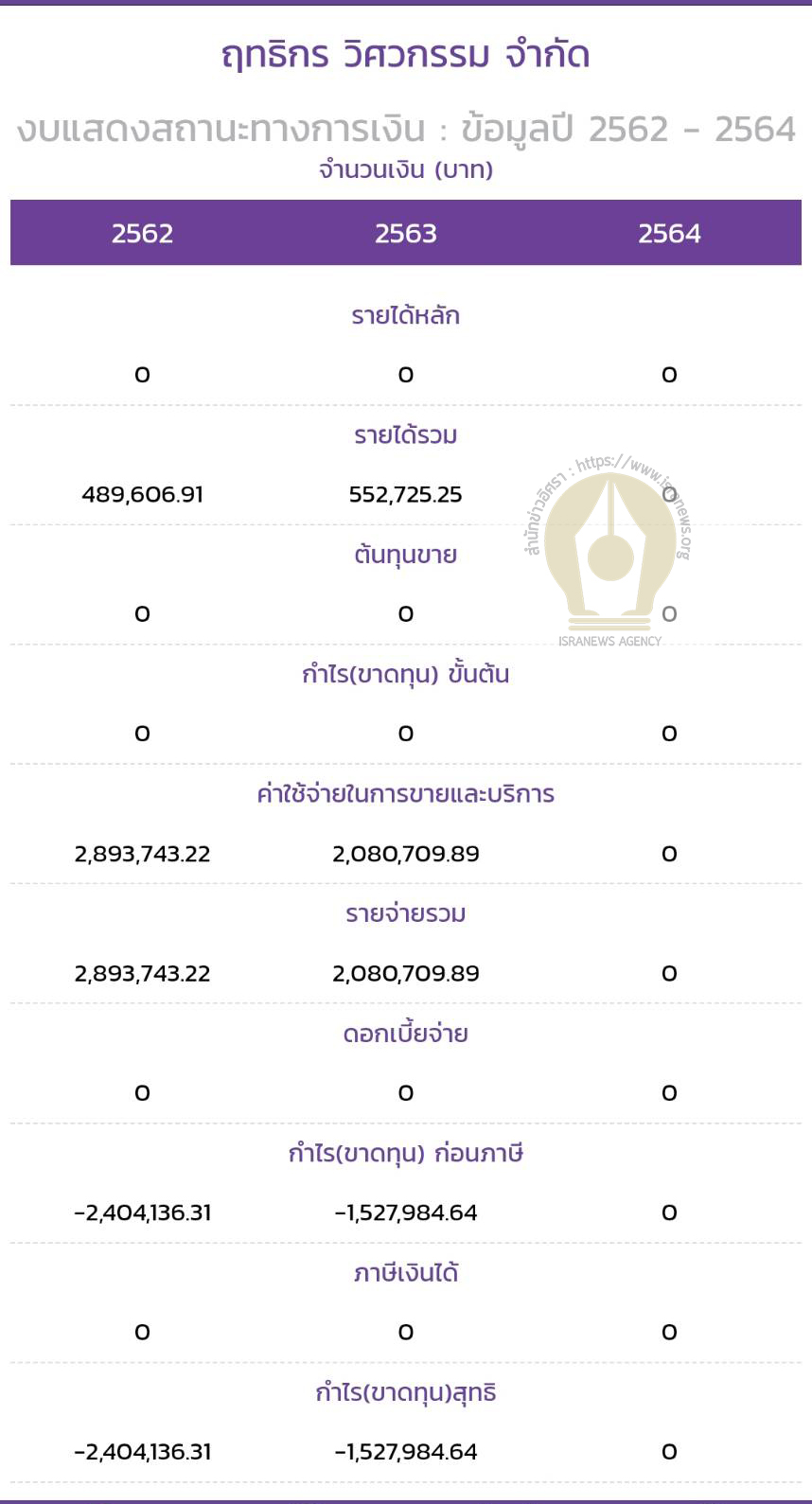Click the กำไร(ขาดทุน) ขั้นต้น row label

coord(405,674)
